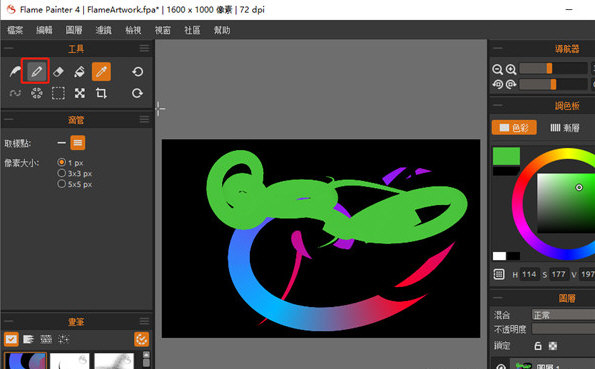The height and width of the screenshot is (369, 595).
Task: Select the rectangular selection tool
Action: tap(58, 93)
